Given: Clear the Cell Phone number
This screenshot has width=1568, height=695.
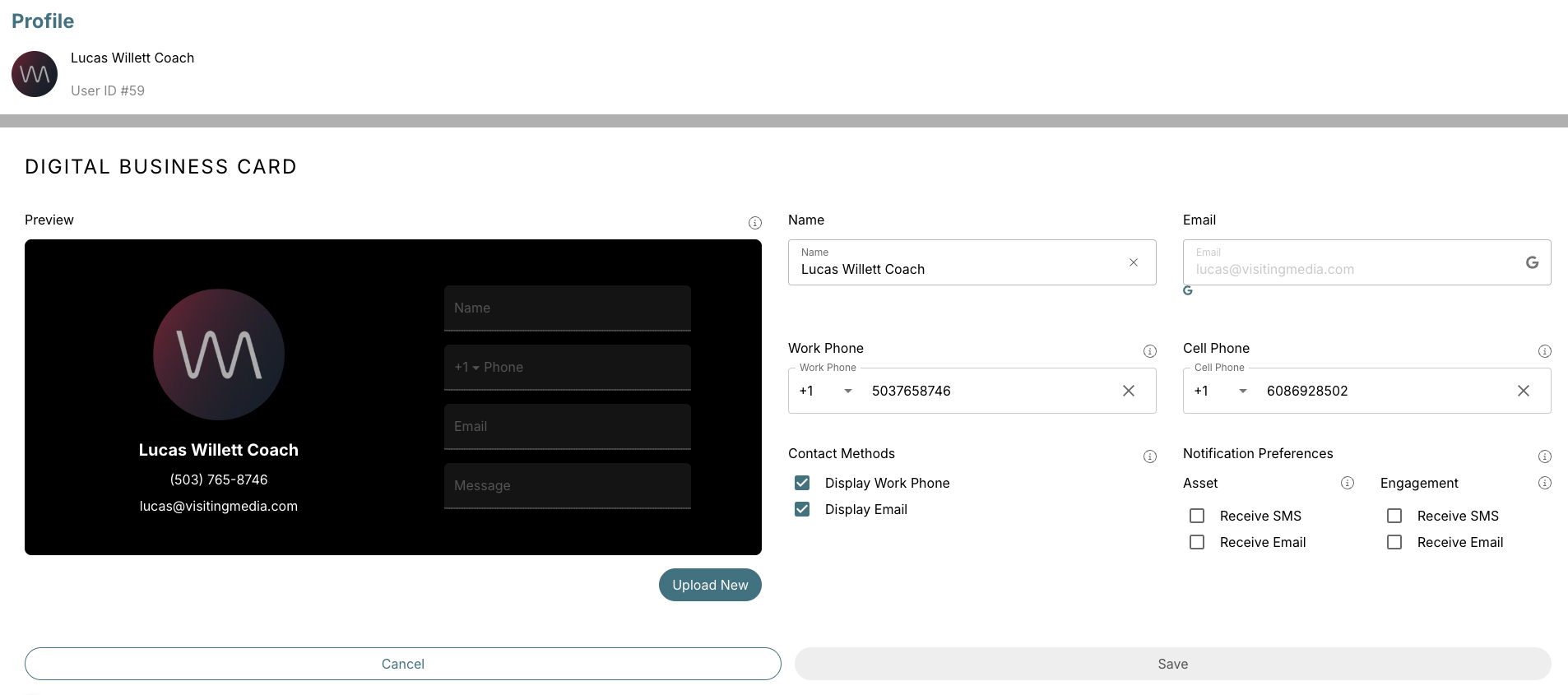Looking at the screenshot, I should 1523,391.
